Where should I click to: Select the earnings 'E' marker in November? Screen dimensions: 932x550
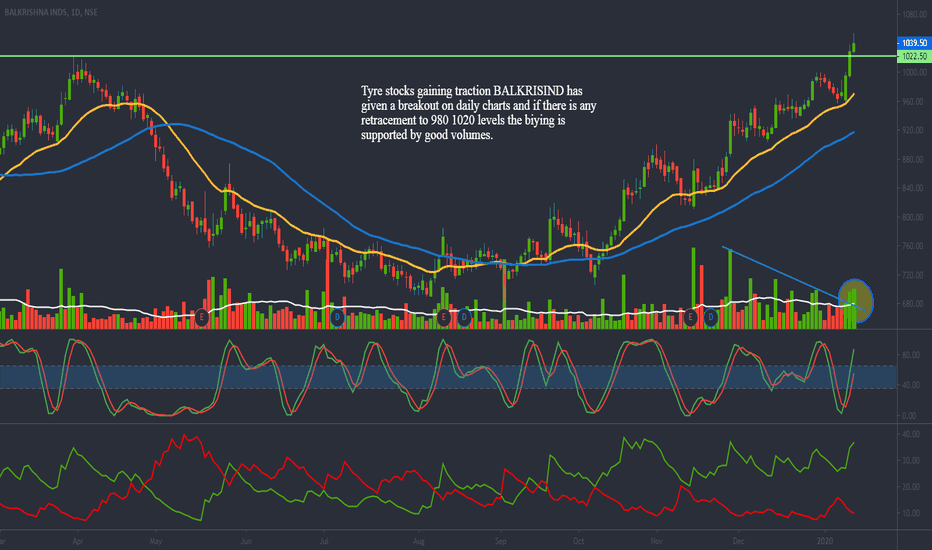click(x=690, y=317)
